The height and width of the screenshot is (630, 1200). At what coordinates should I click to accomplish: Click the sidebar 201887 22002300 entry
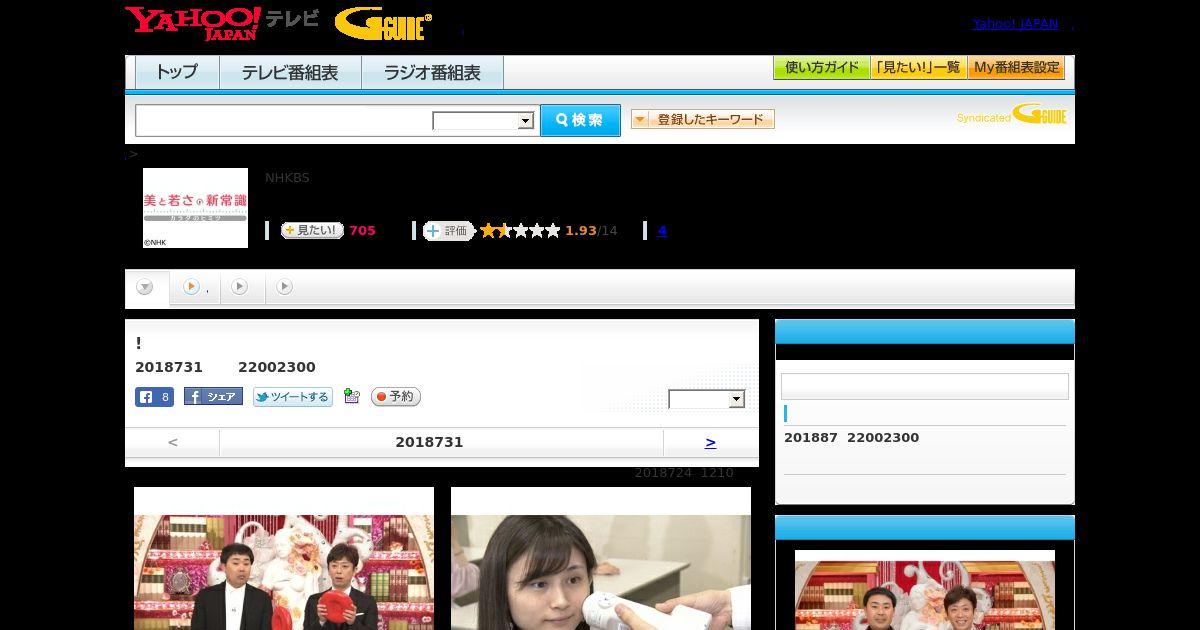click(851, 438)
